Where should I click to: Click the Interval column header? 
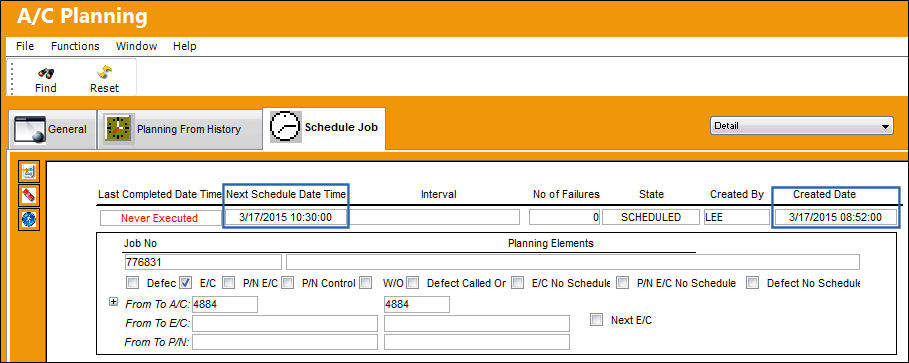click(x=439, y=194)
